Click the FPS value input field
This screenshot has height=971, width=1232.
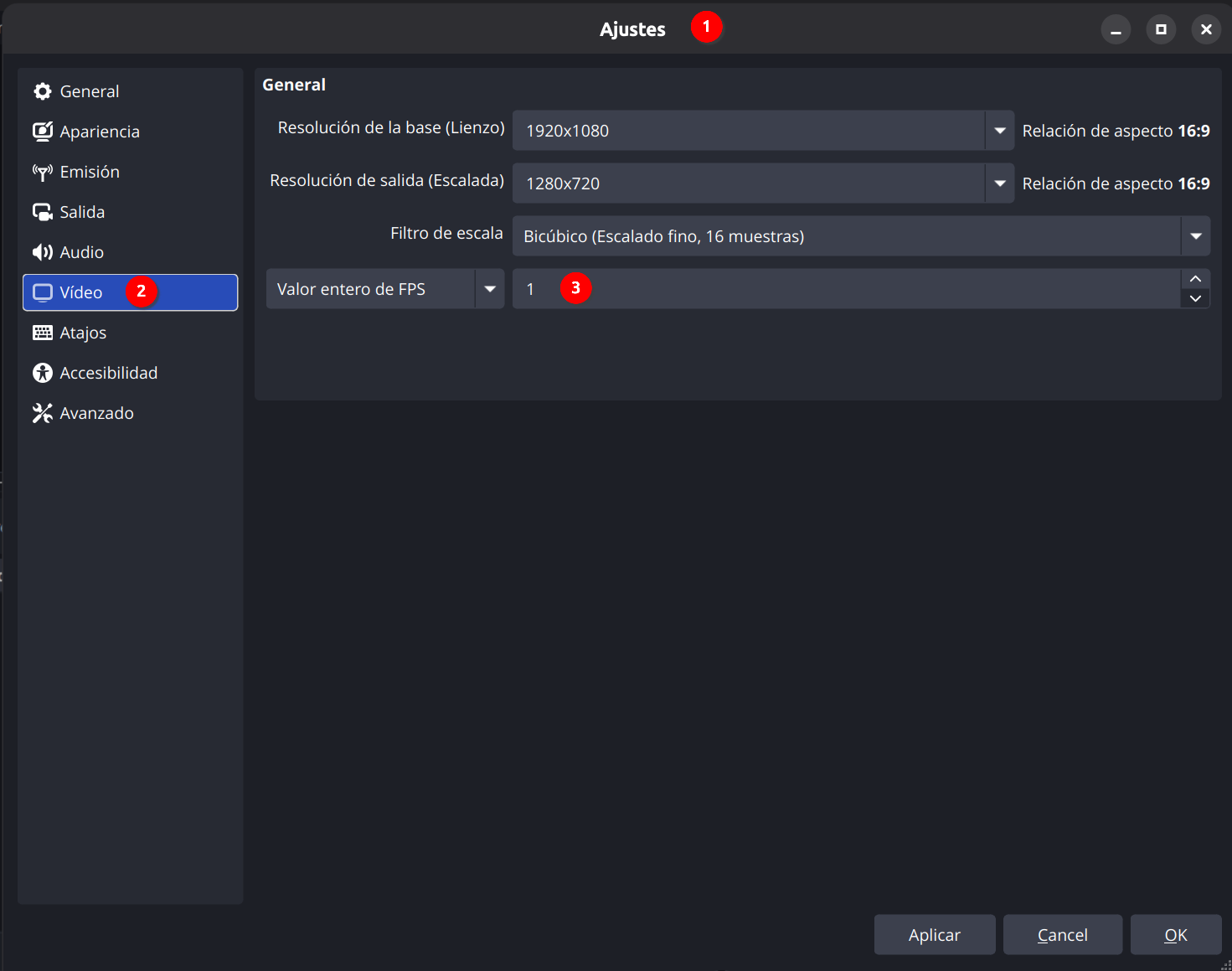click(847, 289)
